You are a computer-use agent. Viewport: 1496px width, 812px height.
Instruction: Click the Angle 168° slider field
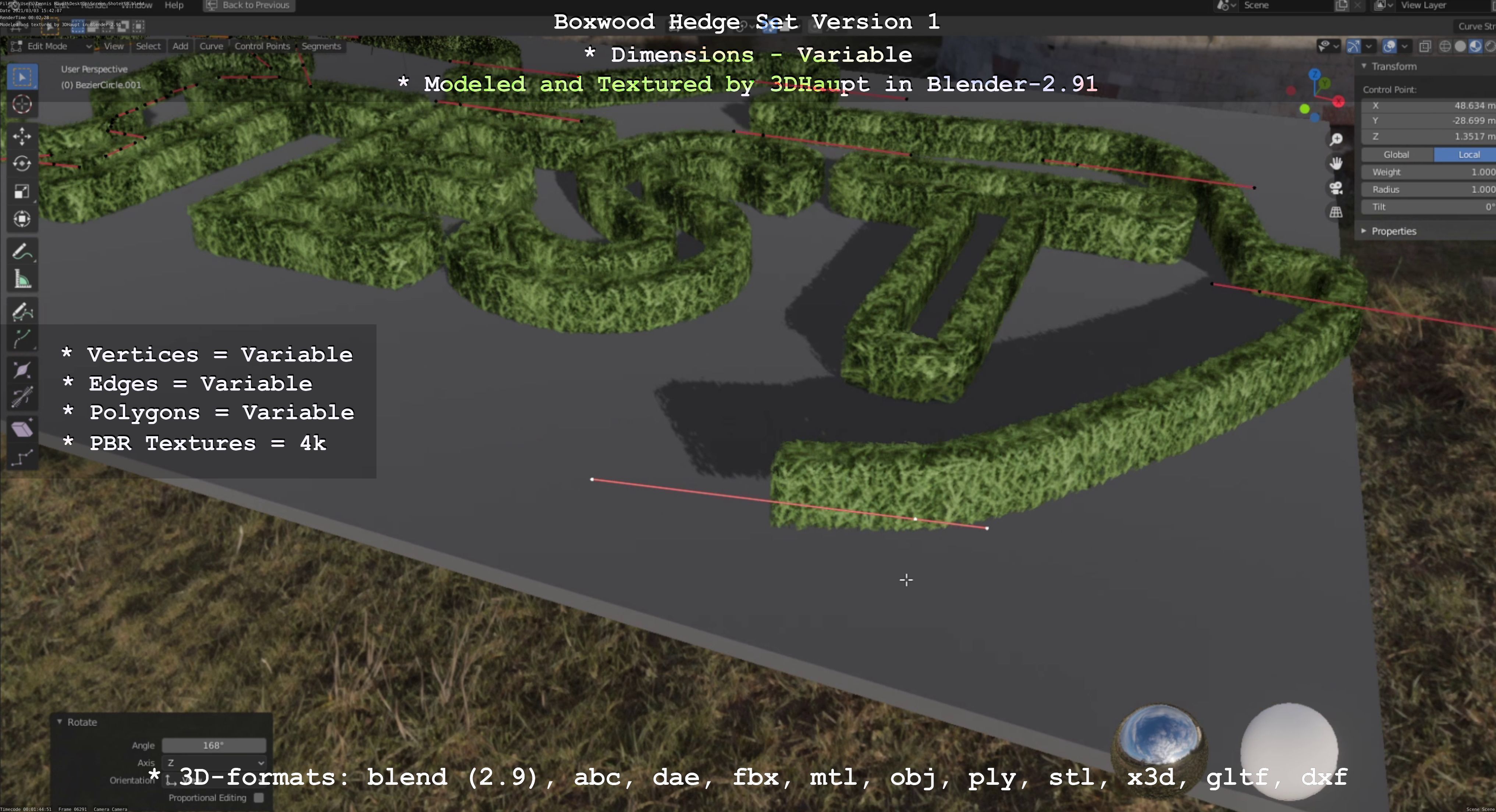tap(214, 745)
